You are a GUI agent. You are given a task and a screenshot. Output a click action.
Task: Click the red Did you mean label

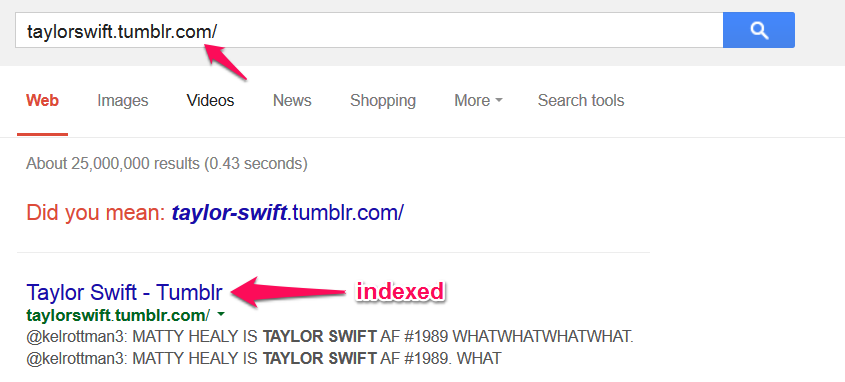click(x=96, y=213)
